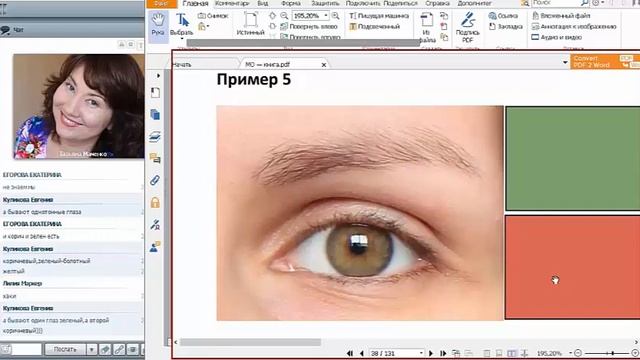Expand the Выбрать tool dropdown arrow

(x=182, y=39)
